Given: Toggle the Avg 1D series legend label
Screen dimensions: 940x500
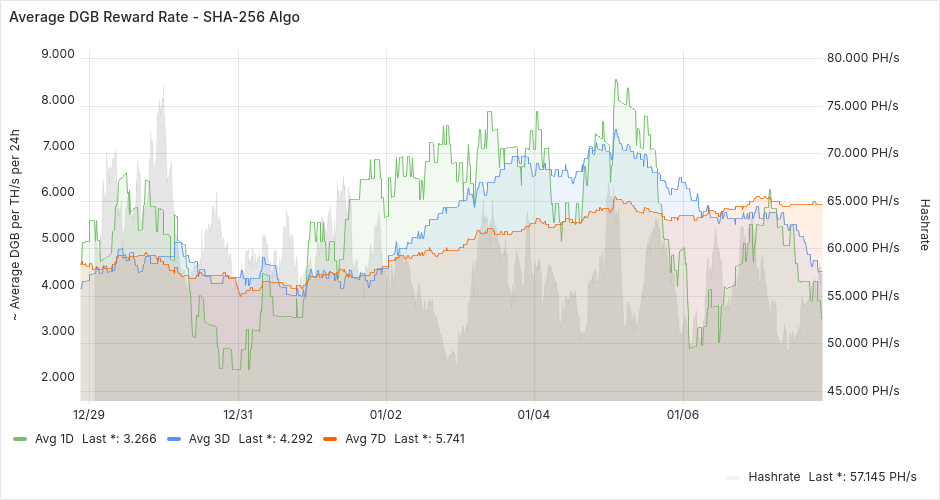Looking at the screenshot, I should click(x=55, y=439).
